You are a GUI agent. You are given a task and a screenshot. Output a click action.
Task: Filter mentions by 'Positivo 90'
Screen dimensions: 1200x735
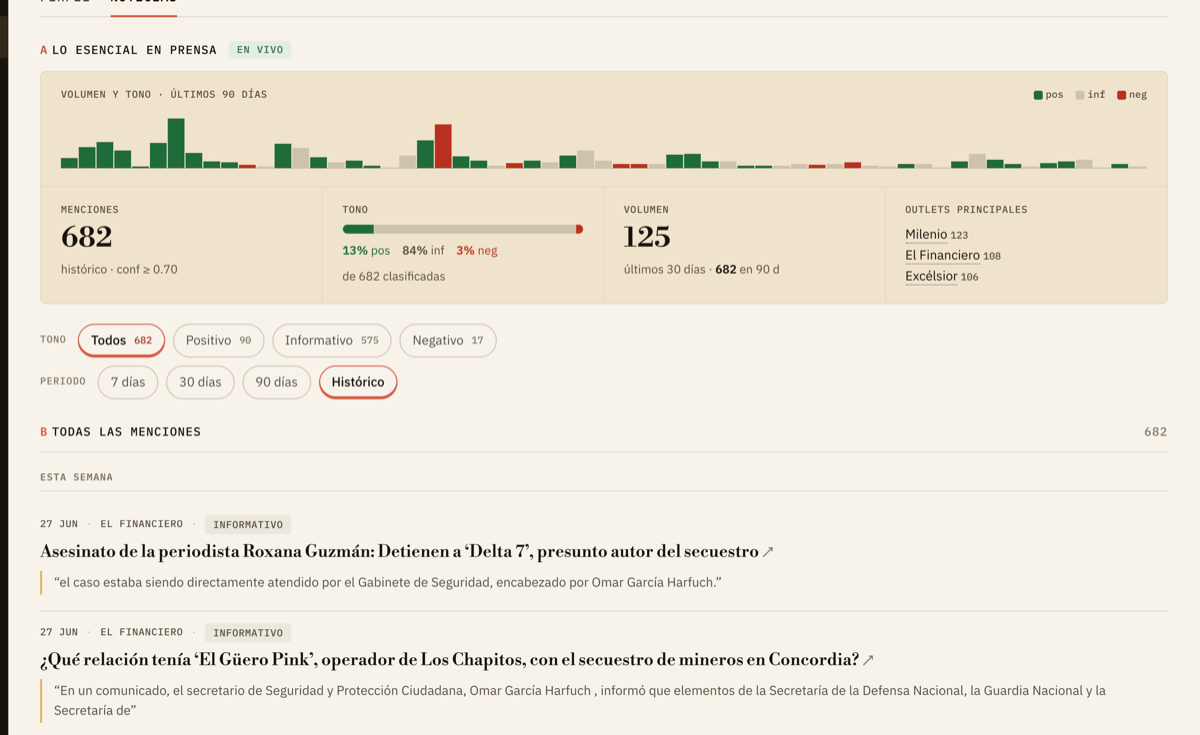(x=218, y=340)
